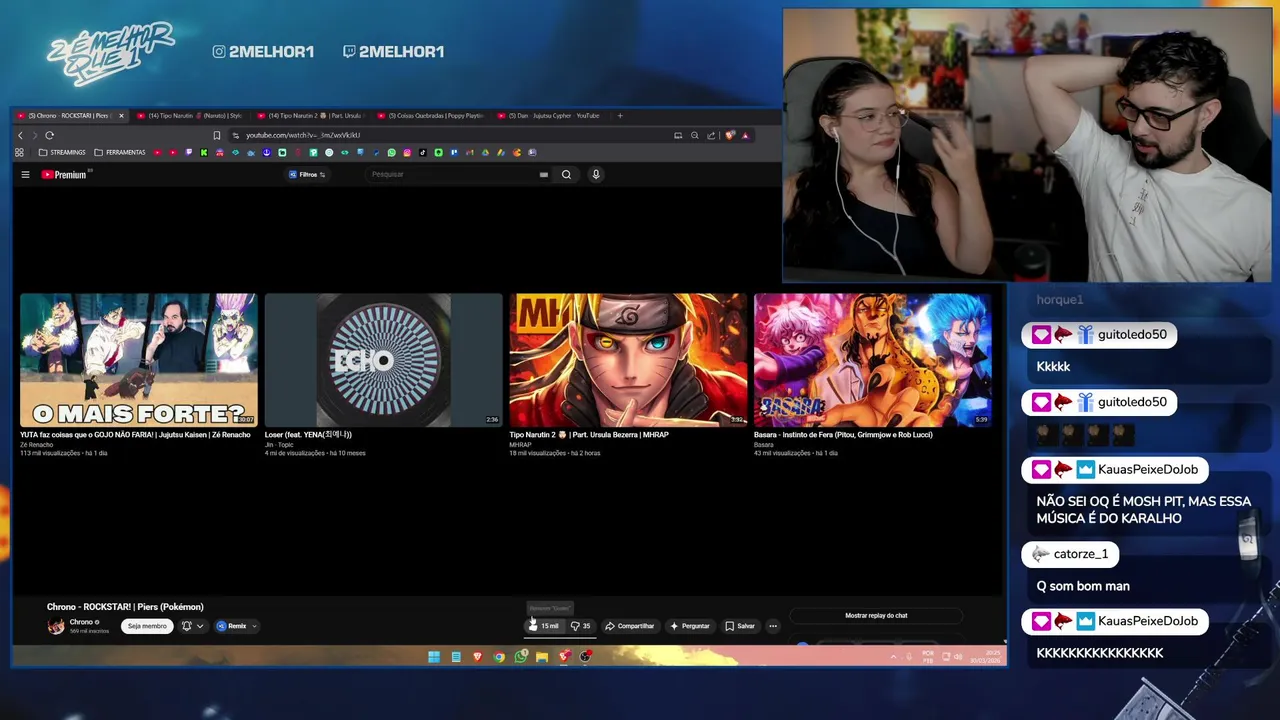
Task: Open the Filtros filter dropdown
Action: [x=307, y=174]
